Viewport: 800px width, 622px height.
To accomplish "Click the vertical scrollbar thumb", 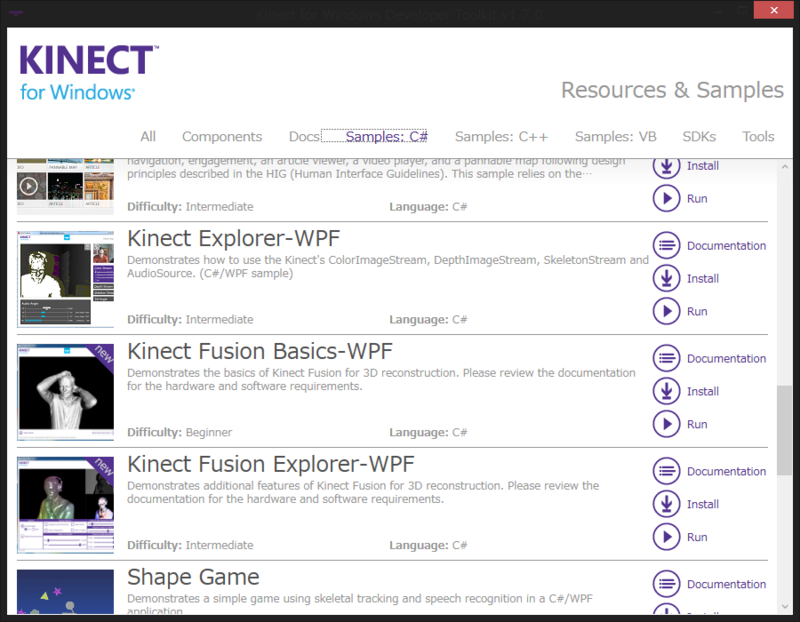I will click(785, 431).
